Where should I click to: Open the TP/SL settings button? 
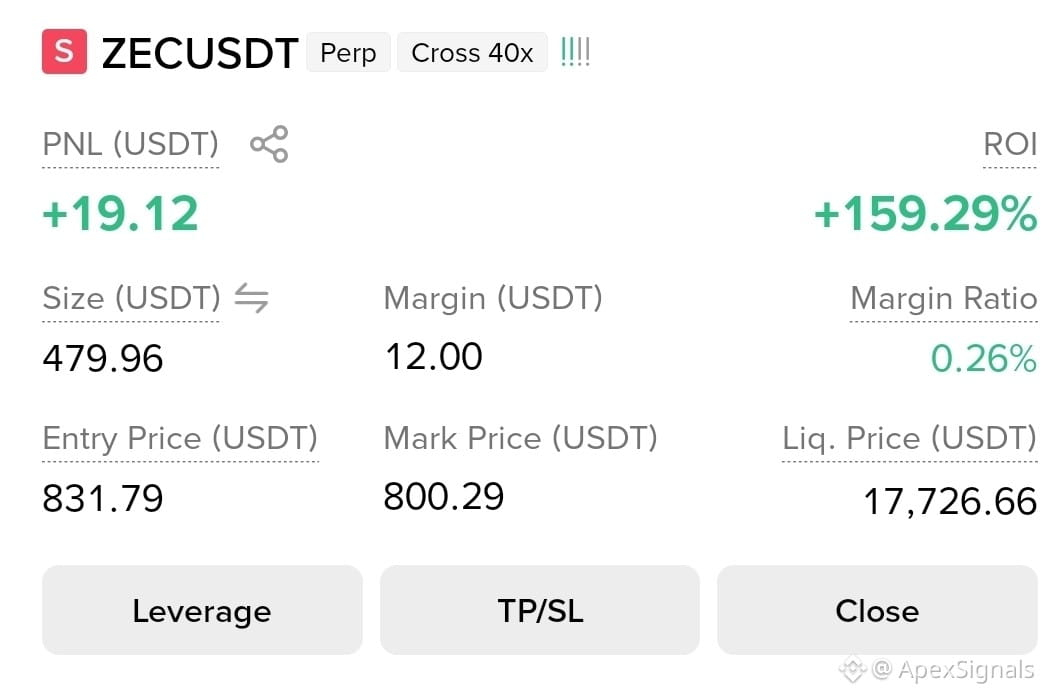pos(540,610)
